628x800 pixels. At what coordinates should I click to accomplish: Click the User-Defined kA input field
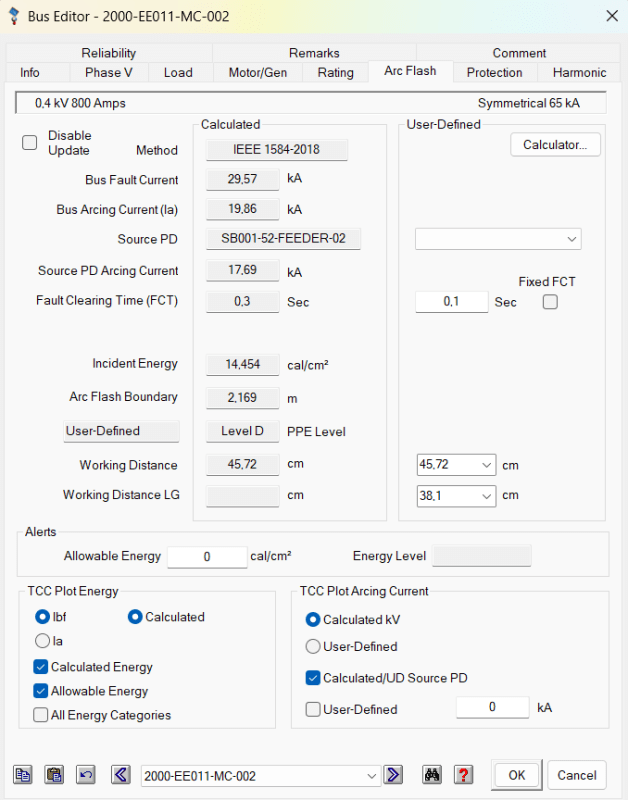pyautogui.click(x=492, y=707)
